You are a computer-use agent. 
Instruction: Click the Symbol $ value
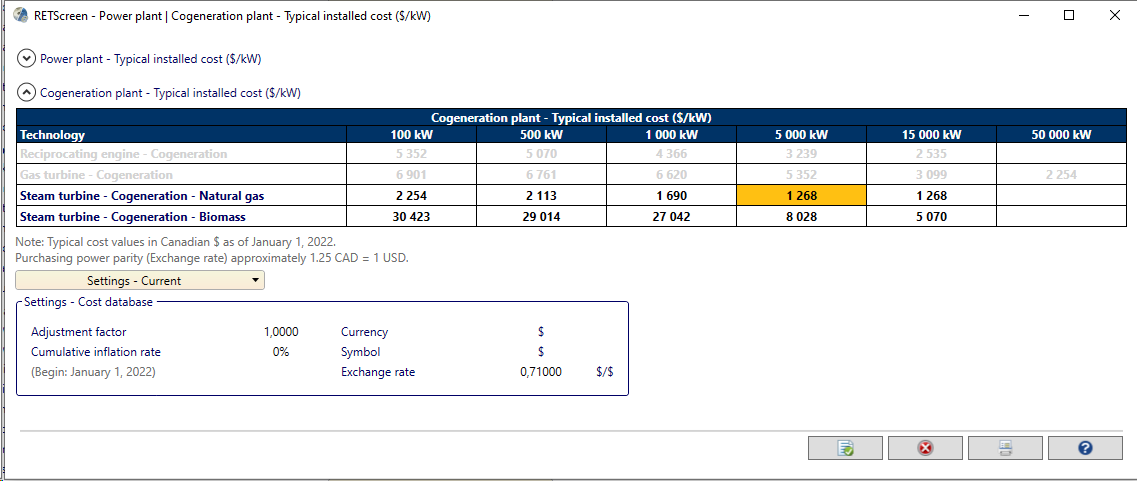click(x=541, y=352)
